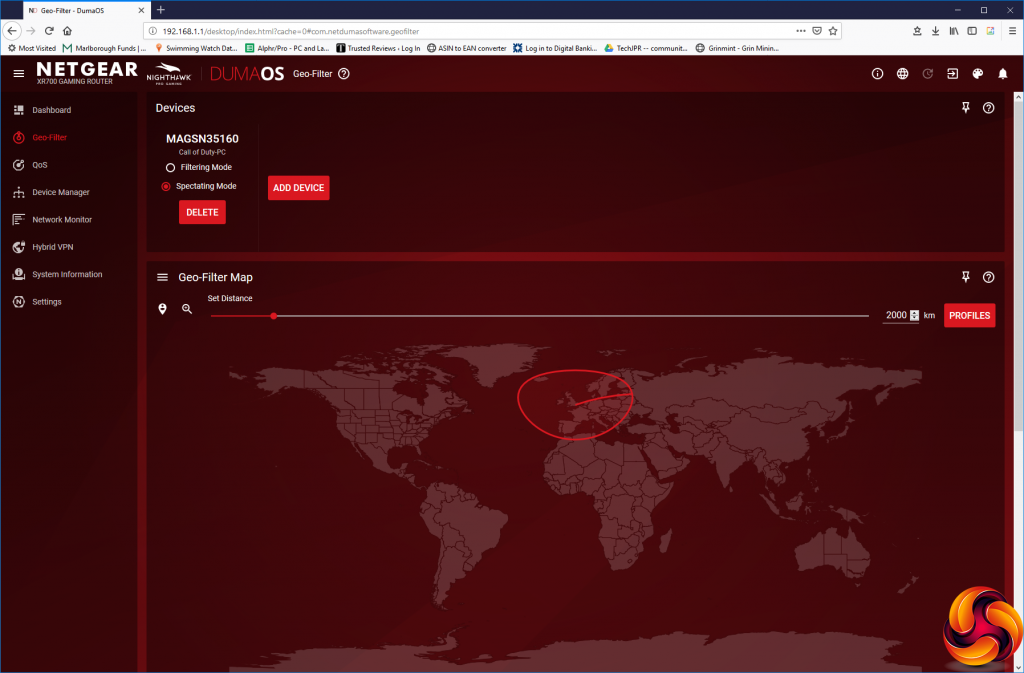Click the ADD DEVICE button
This screenshot has width=1024, height=673.
(298, 188)
